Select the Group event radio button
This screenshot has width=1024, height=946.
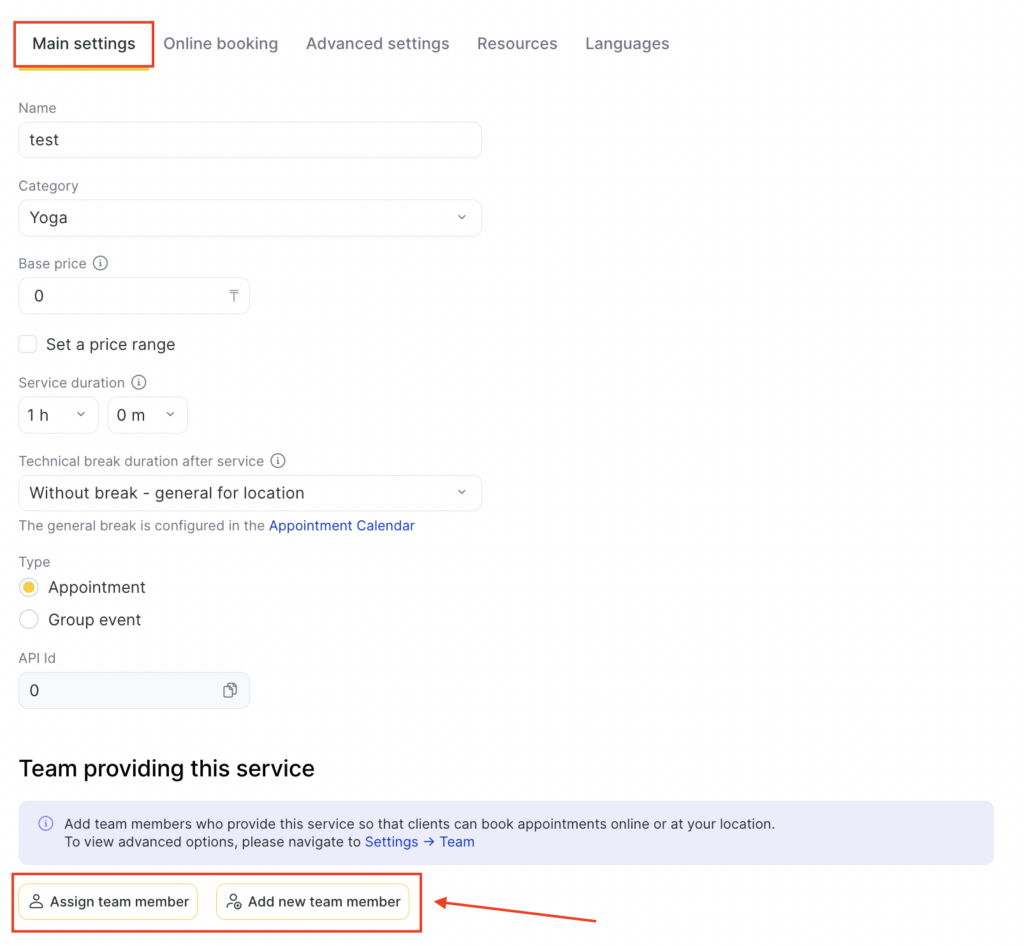click(x=29, y=620)
